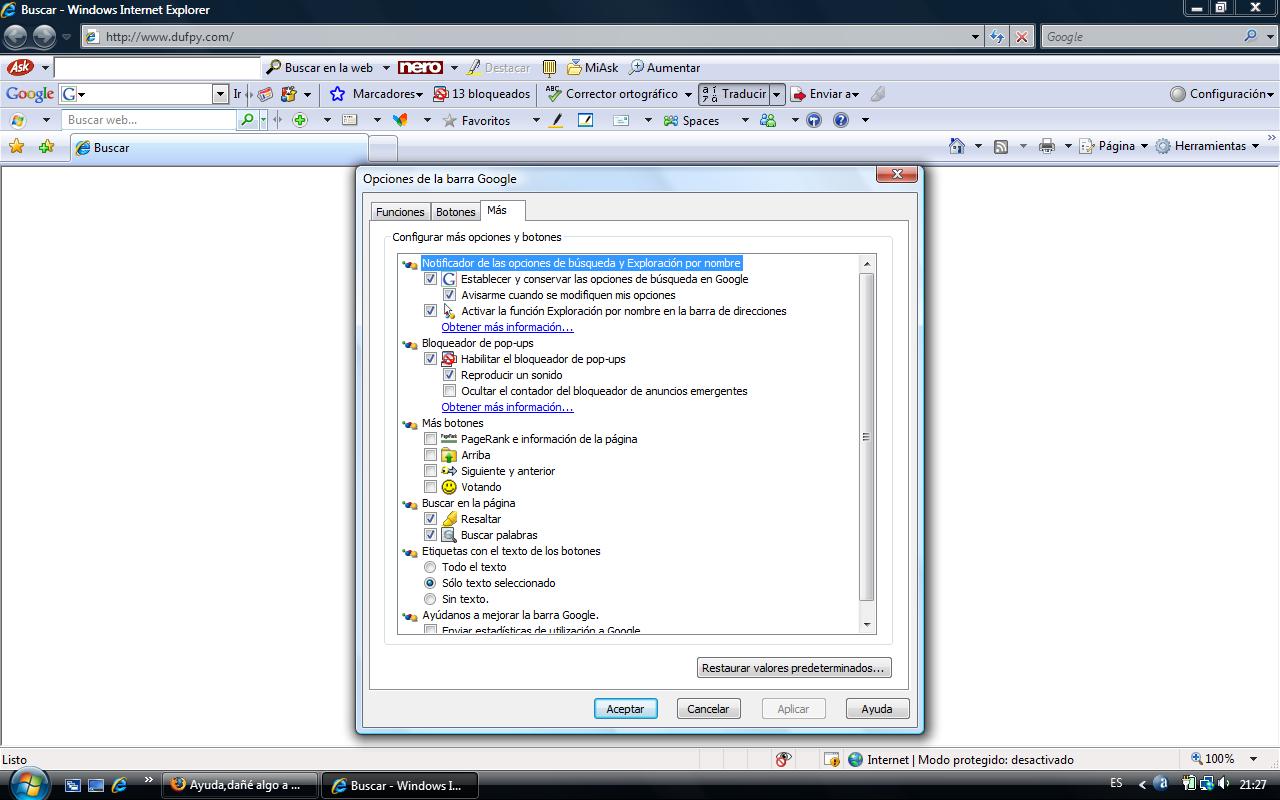Toggle Activar la función Exploración por nombre checkbox
Image resolution: width=1280 pixels, height=800 pixels.
[x=431, y=311]
